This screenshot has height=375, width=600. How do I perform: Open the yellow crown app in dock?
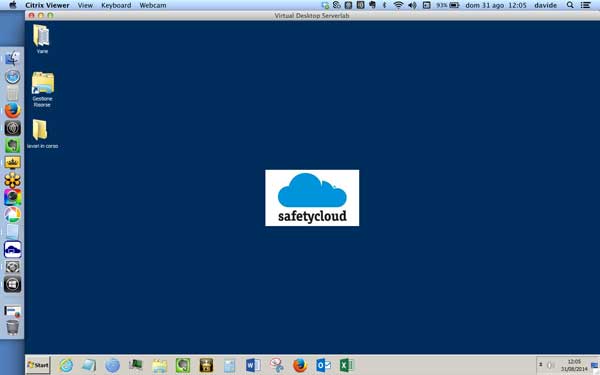click(12, 163)
